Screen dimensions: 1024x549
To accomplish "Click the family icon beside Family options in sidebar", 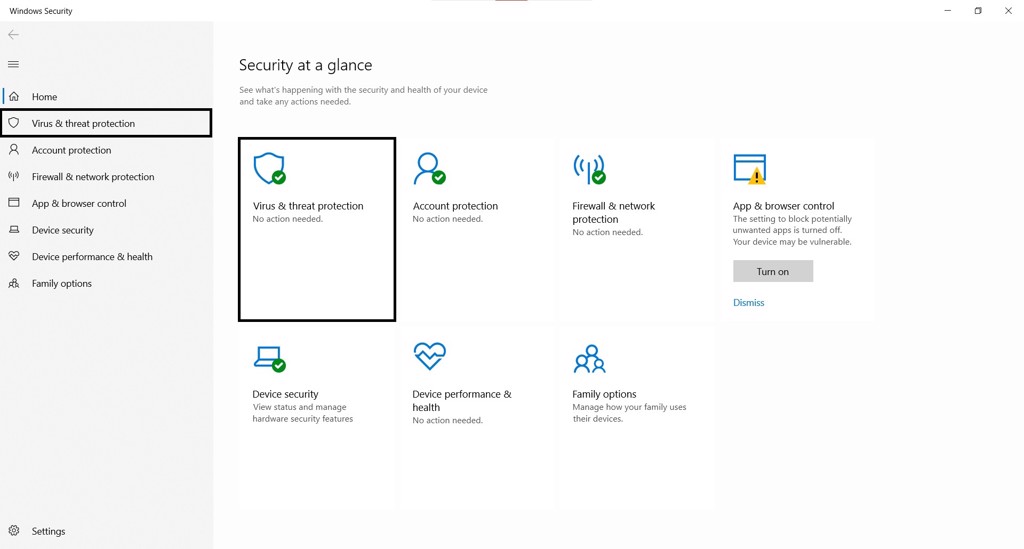I will click(14, 283).
